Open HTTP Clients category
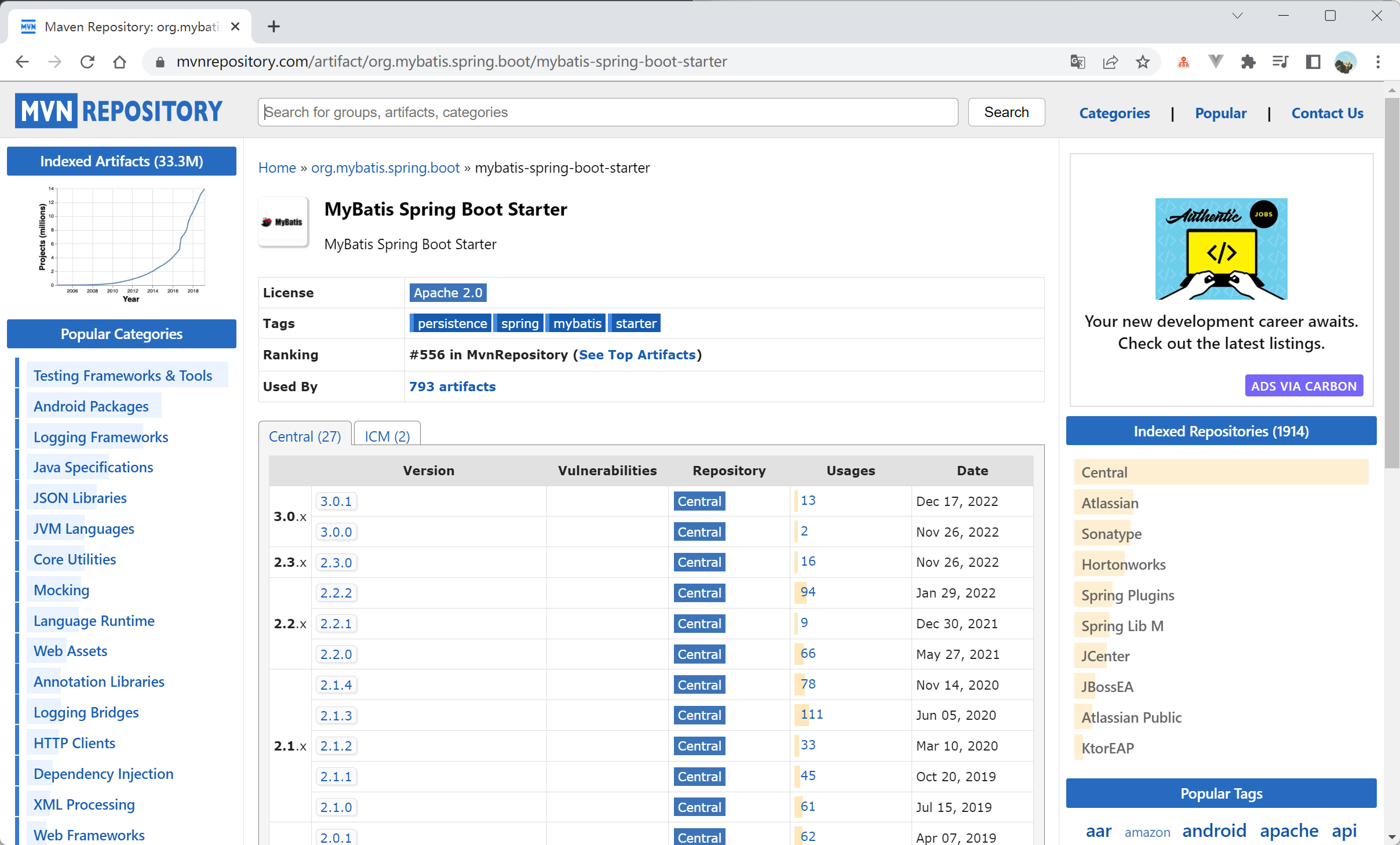The width and height of the screenshot is (1400, 845). 74,743
